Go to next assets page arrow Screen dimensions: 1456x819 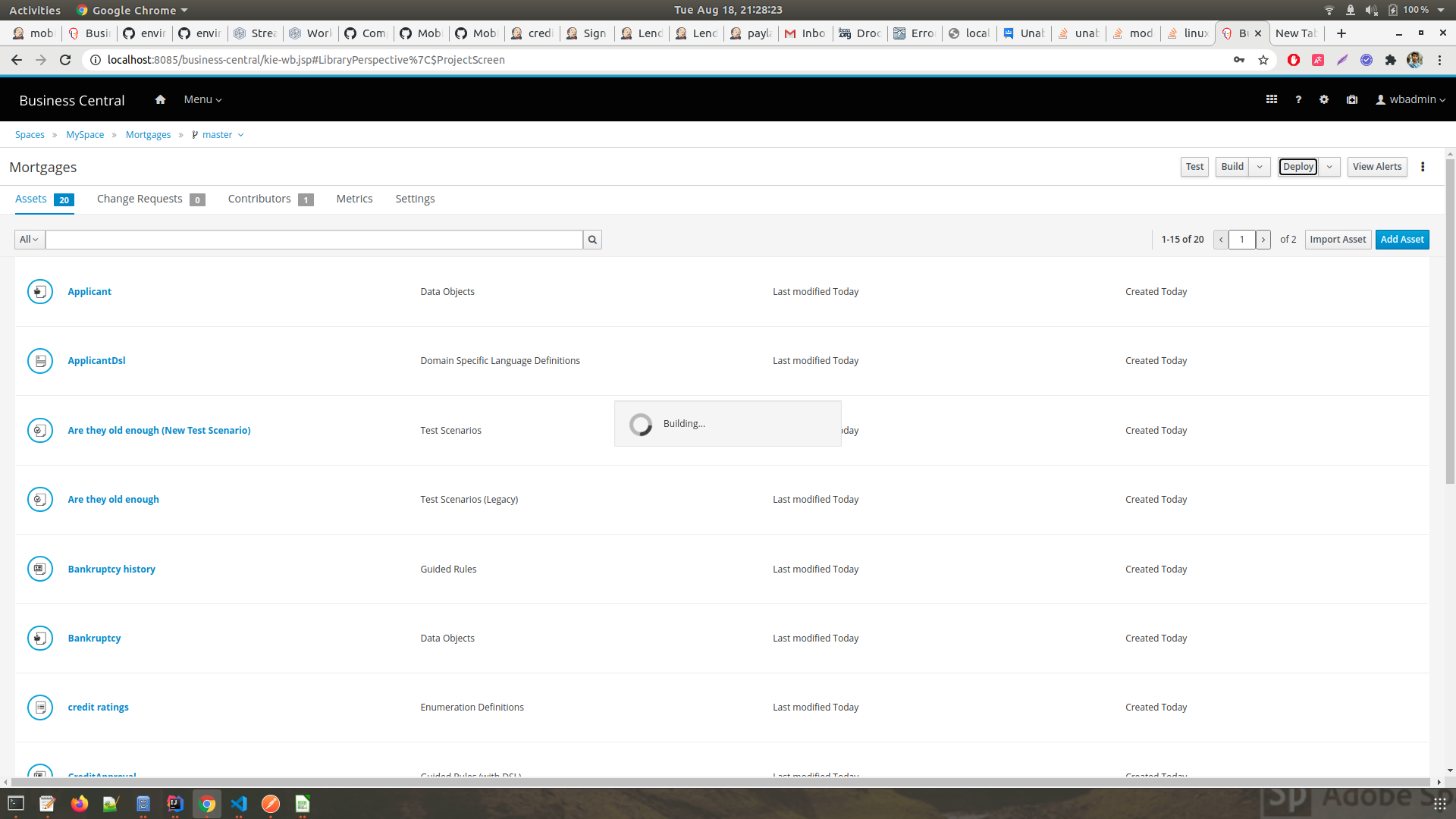click(1263, 240)
